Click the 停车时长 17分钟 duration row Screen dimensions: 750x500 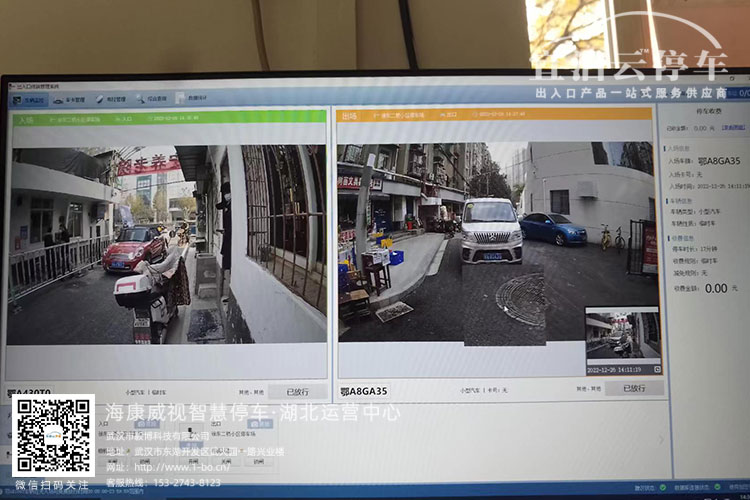[x=695, y=249]
